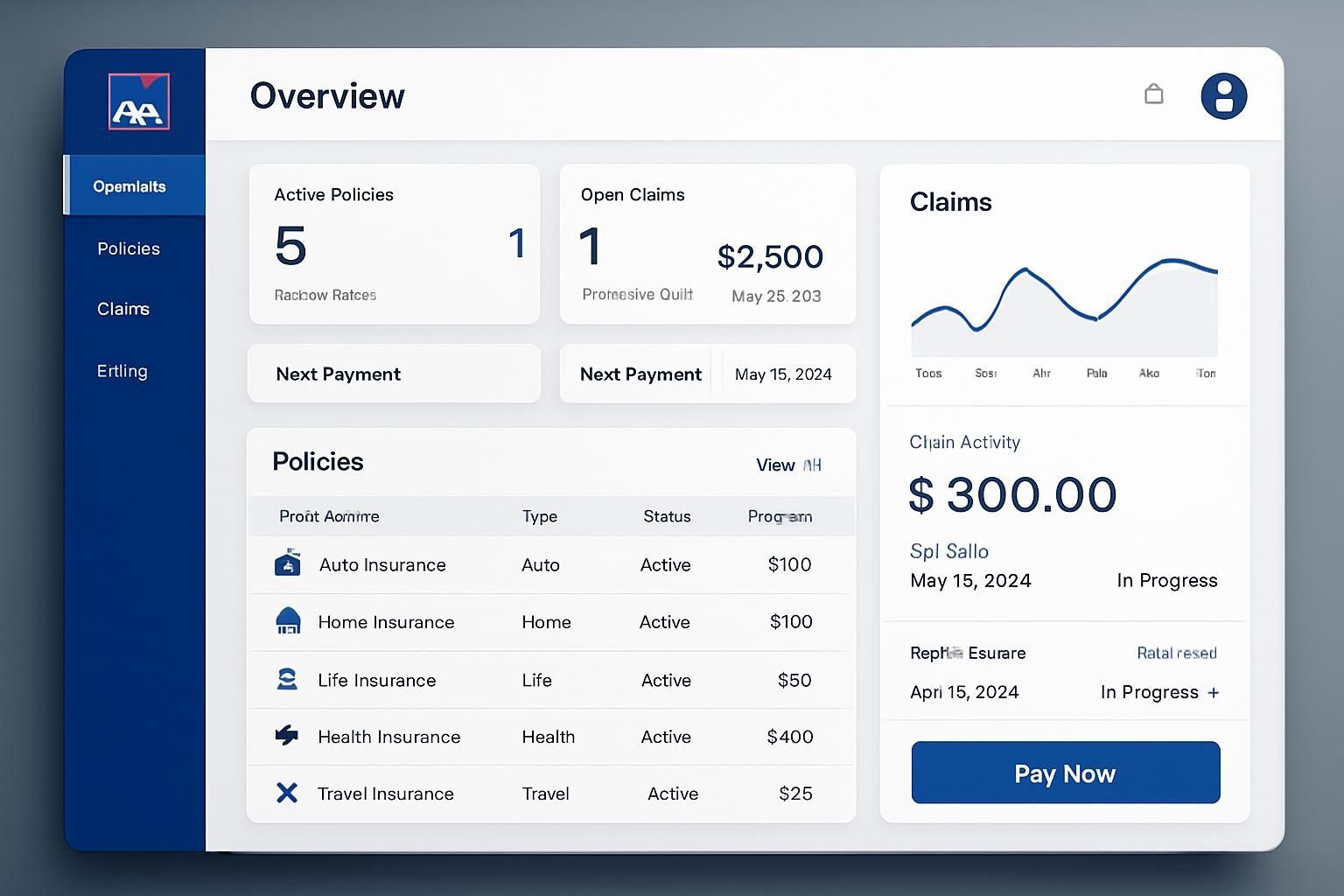Click the Auto Insurance car icon

tap(288, 563)
